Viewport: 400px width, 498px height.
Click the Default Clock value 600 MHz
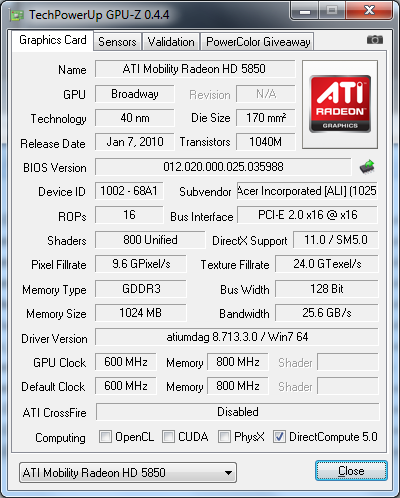click(126, 386)
